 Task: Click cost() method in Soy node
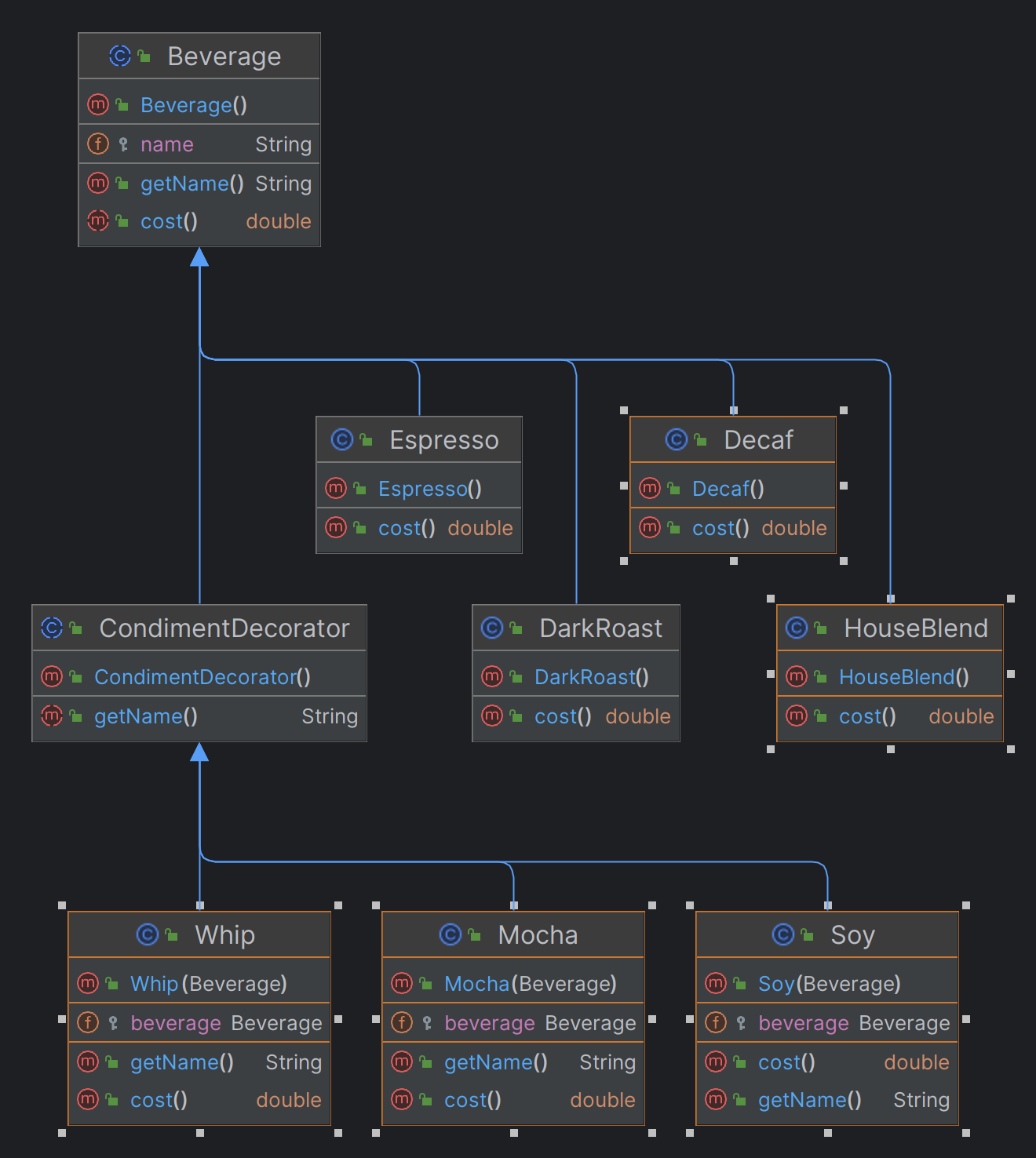pyautogui.click(x=786, y=1062)
